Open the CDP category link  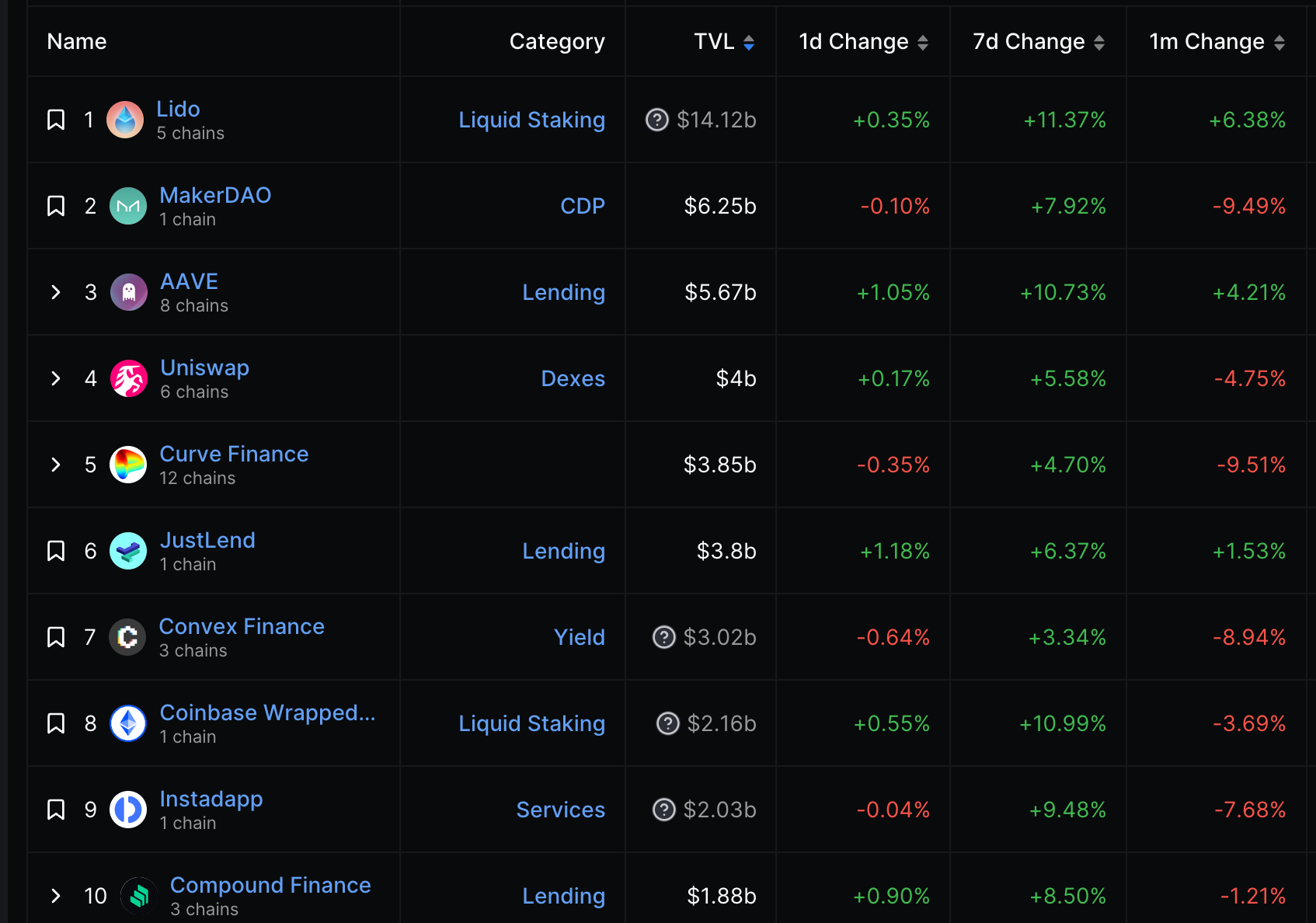point(583,206)
